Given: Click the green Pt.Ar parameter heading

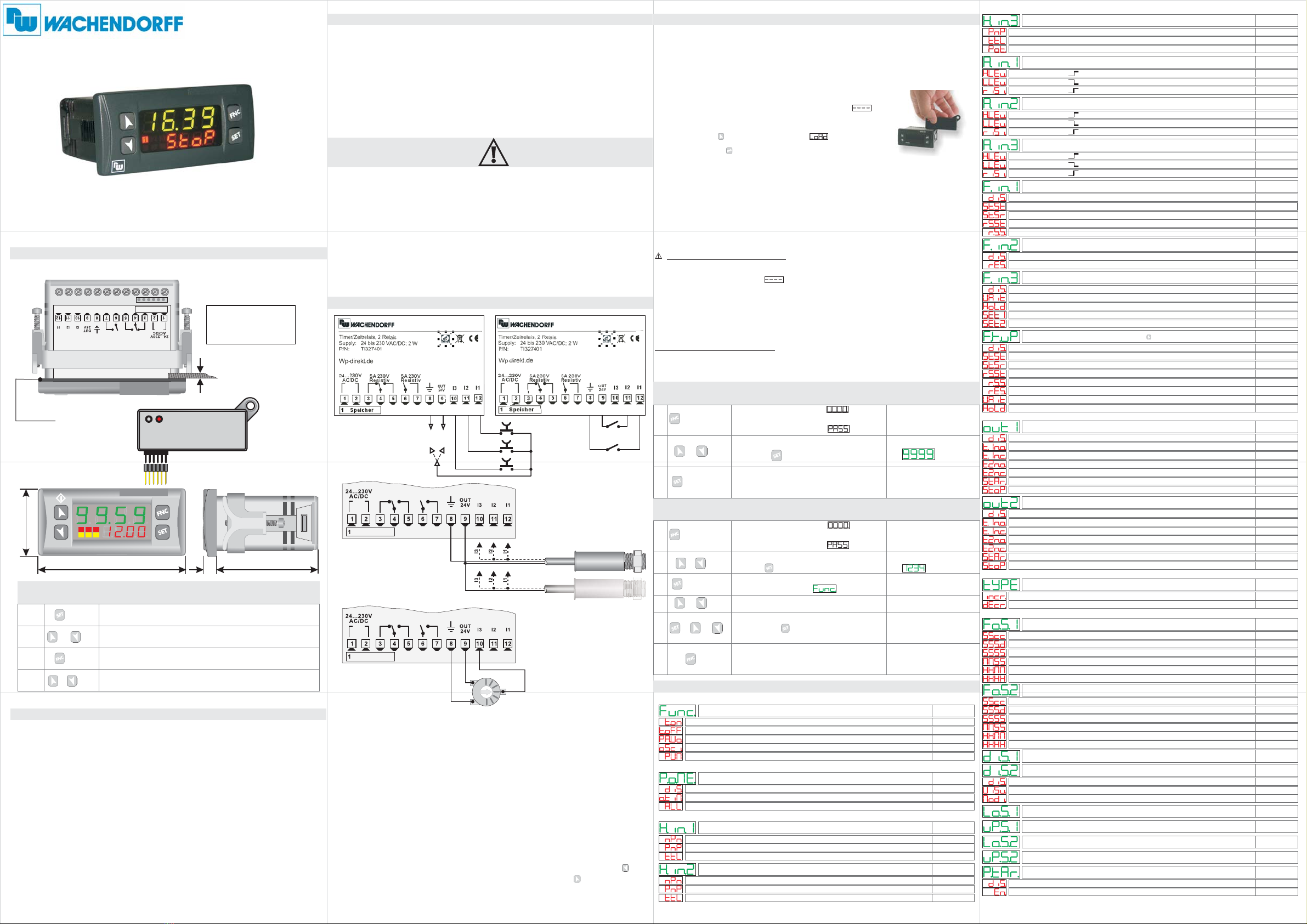Looking at the screenshot, I should click(x=1001, y=871).
